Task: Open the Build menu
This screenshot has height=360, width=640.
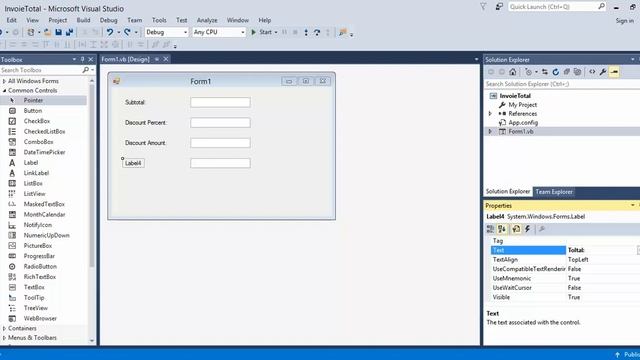Action: click(83, 20)
